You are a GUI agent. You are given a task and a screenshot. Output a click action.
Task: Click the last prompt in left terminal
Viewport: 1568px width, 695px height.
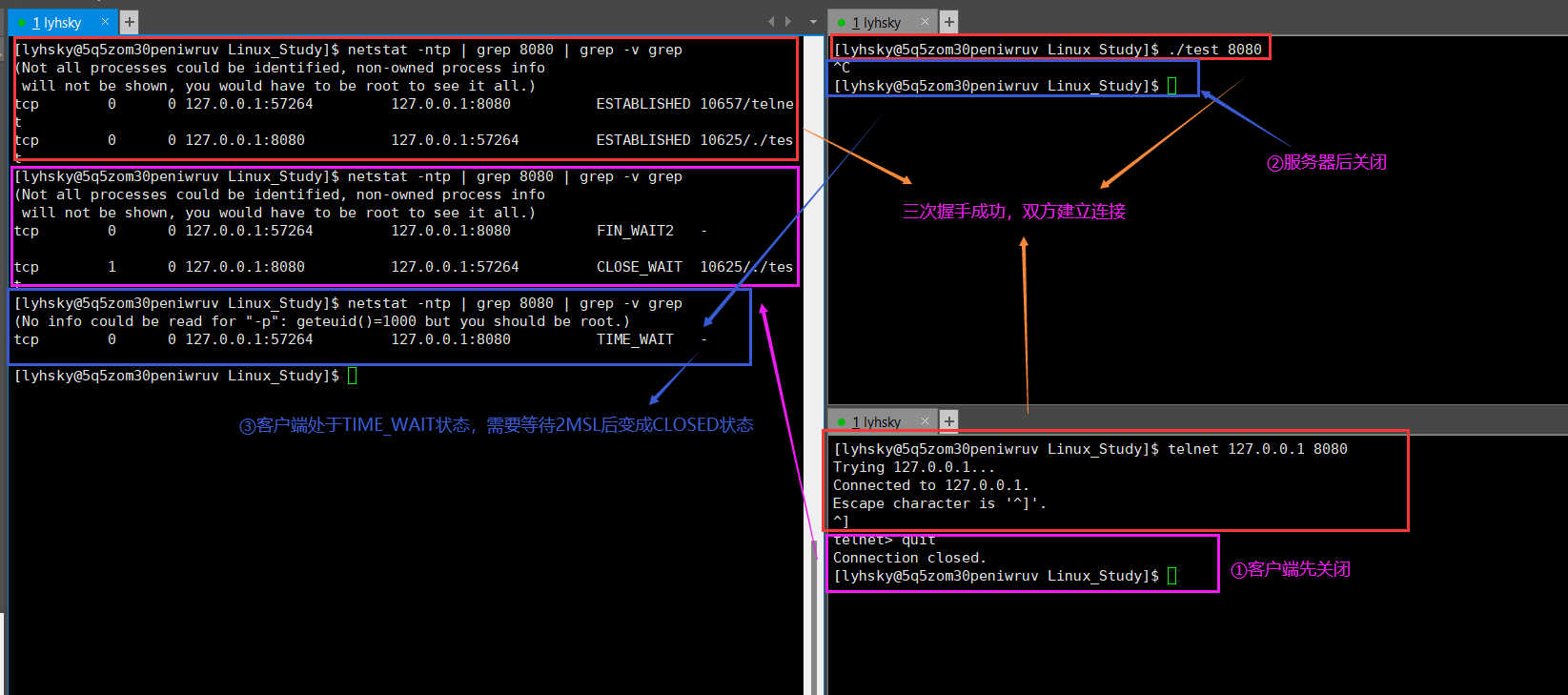pos(186,376)
